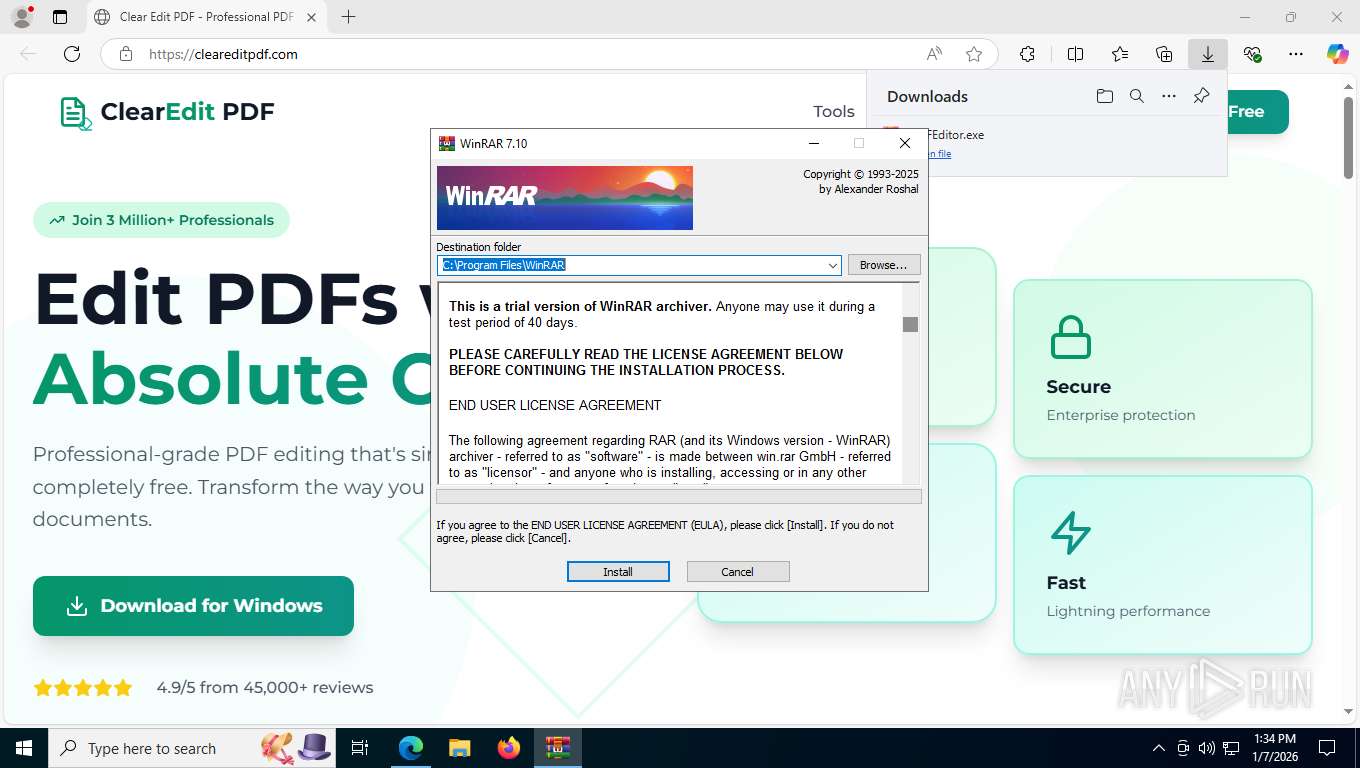Click the Windows Start button
This screenshot has width=1360, height=768.
click(x=24, y=748)
